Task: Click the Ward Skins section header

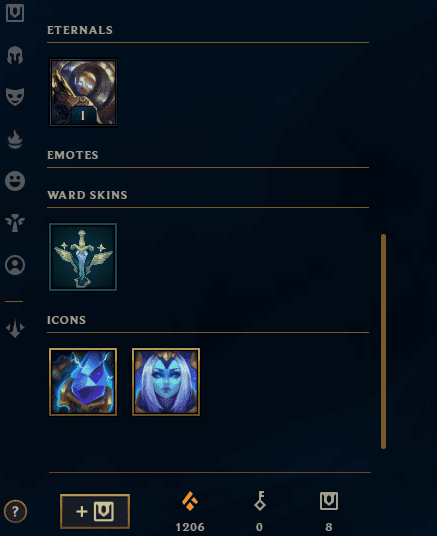Action: (x=87, y=195)
